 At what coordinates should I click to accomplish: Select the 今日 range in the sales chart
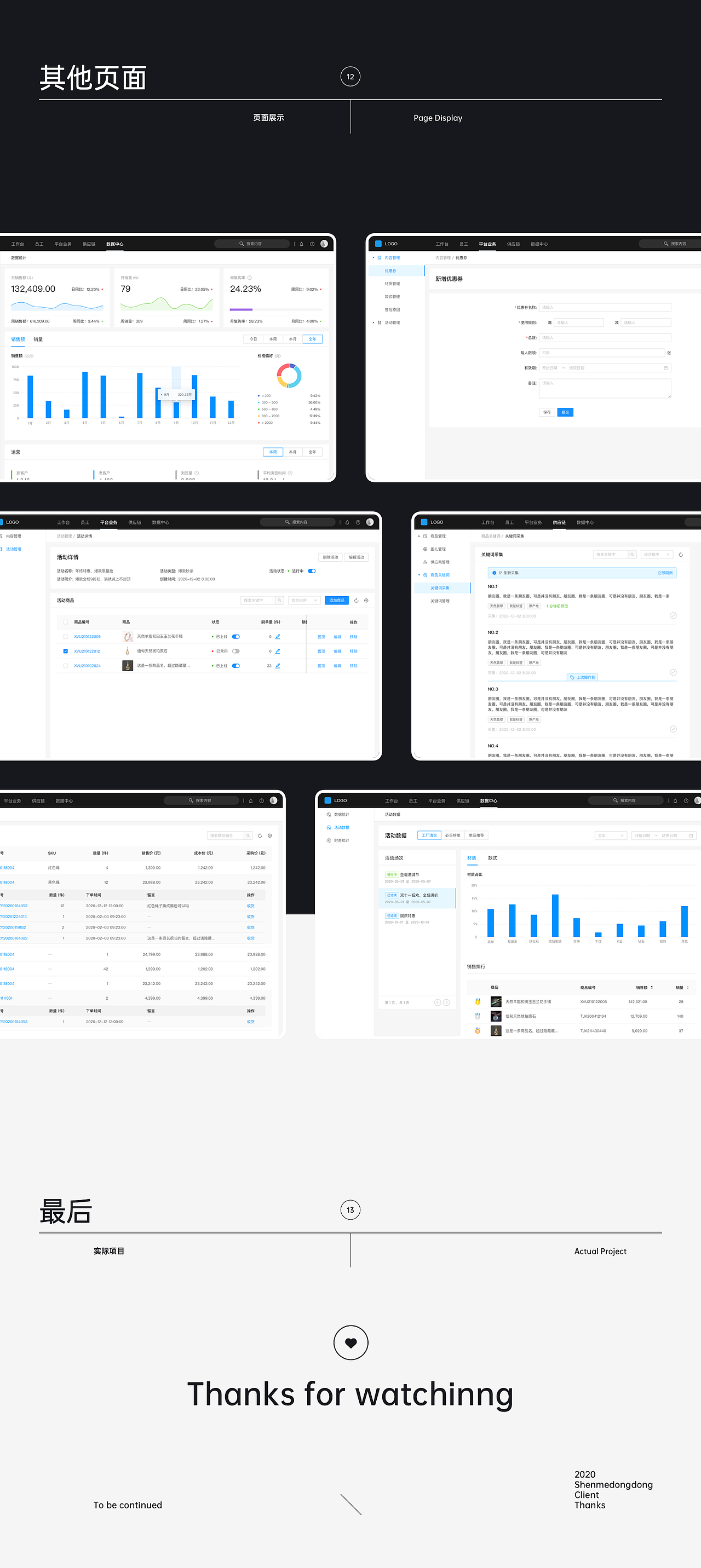coord(254,339)
